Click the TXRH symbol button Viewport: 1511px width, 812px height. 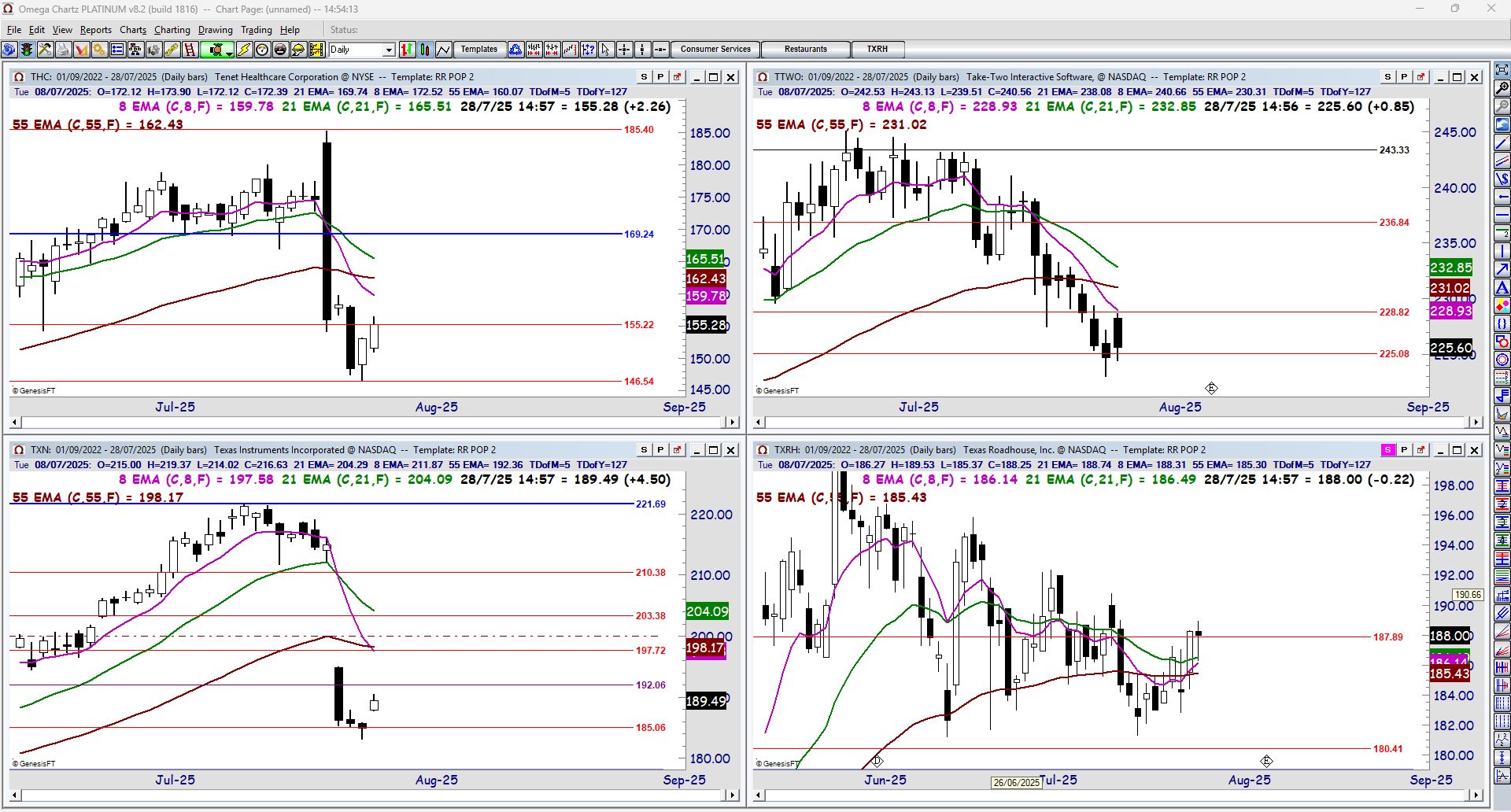click(x=877, y=50)
